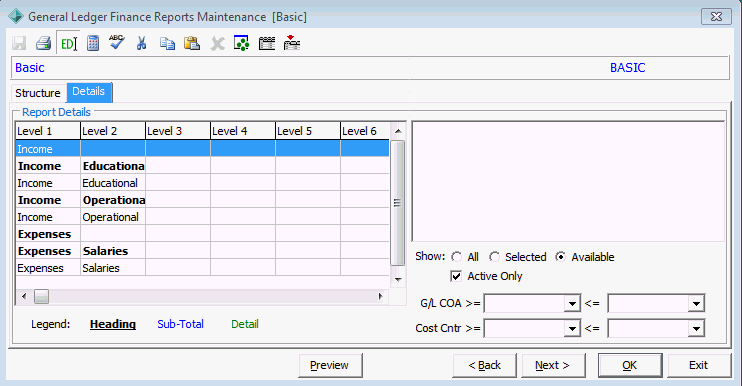Viewport: 742px width, 386px height.
Task: Open the Cost Cntr <= dropdown
Action: 696,328
